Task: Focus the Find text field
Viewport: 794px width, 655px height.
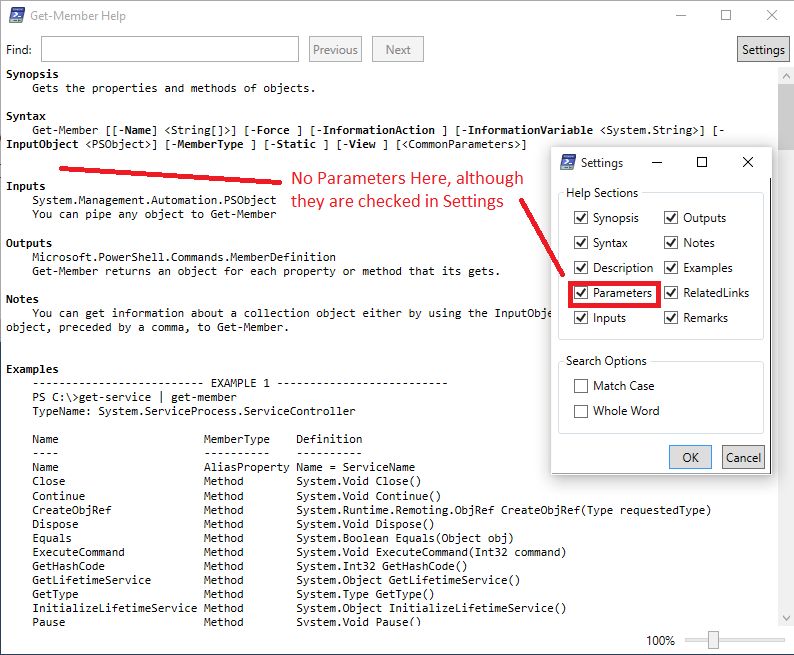Action: [x=170, y=49]
